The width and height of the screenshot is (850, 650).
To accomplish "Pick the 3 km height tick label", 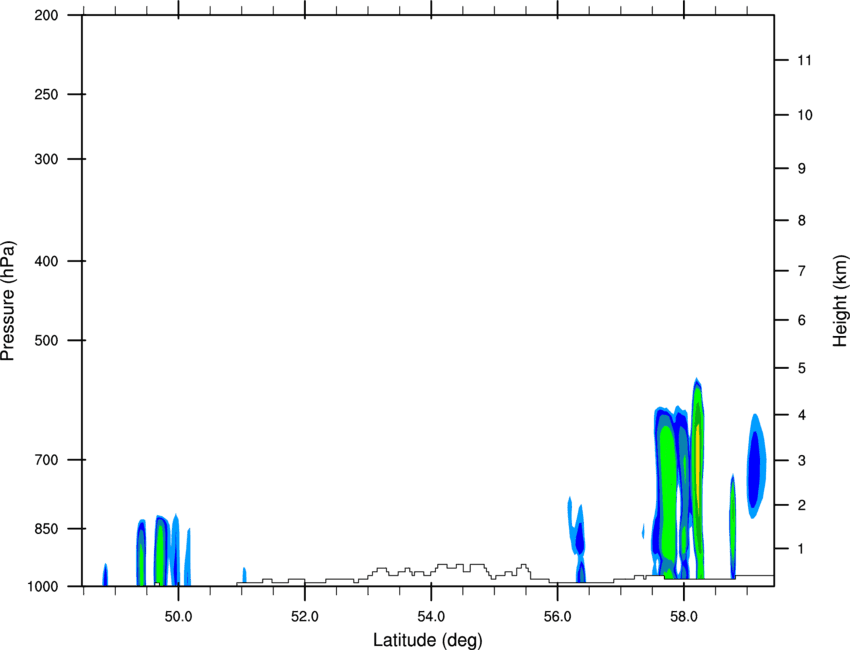I will (x=801, y=461).
